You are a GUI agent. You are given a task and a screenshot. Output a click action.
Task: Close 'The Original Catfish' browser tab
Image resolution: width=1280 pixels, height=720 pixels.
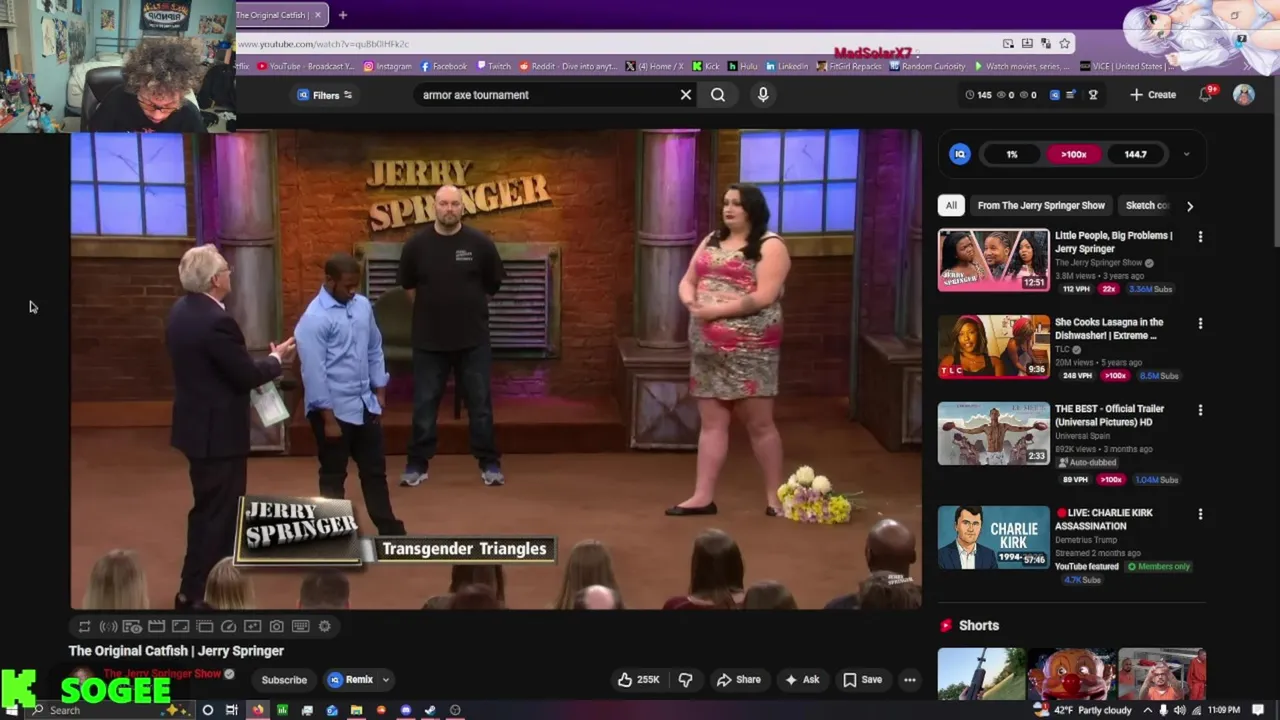coord(318,15)
